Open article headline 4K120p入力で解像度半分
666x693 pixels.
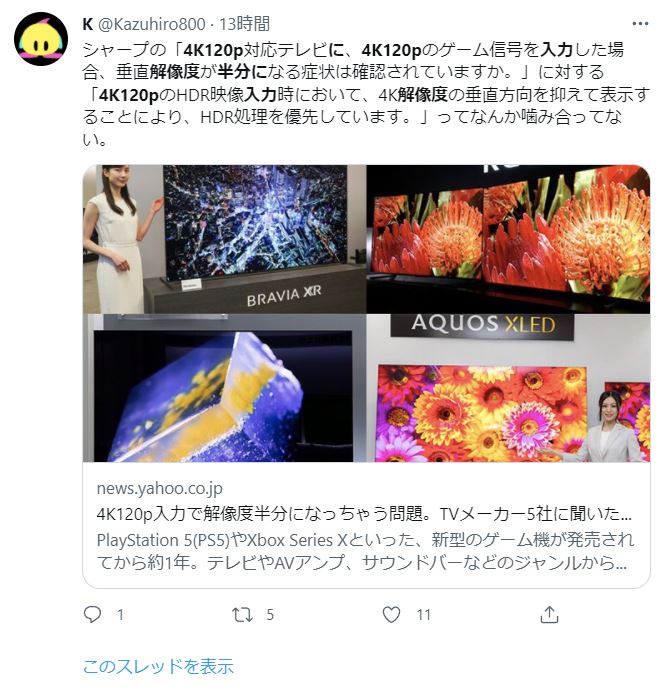tap(364, 514)
